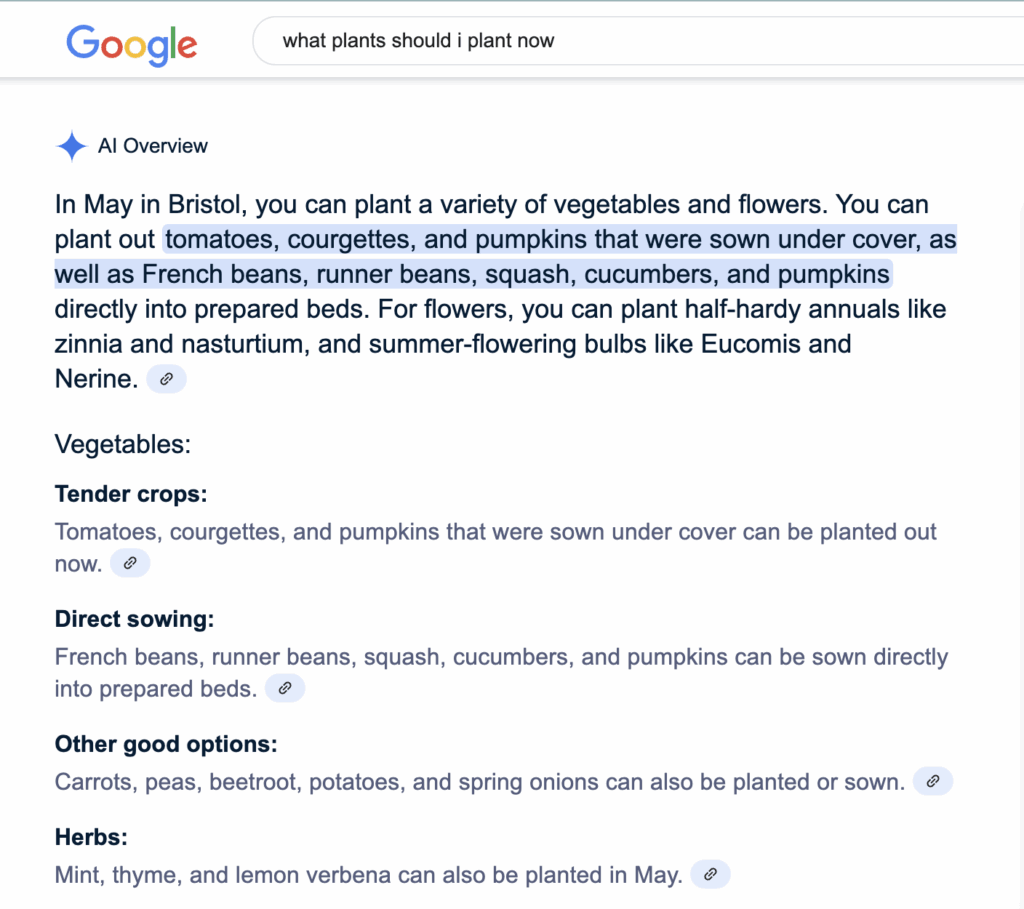Open source link icon after "Nerine."
This screenshot has width=1024, height=909.
166,379
